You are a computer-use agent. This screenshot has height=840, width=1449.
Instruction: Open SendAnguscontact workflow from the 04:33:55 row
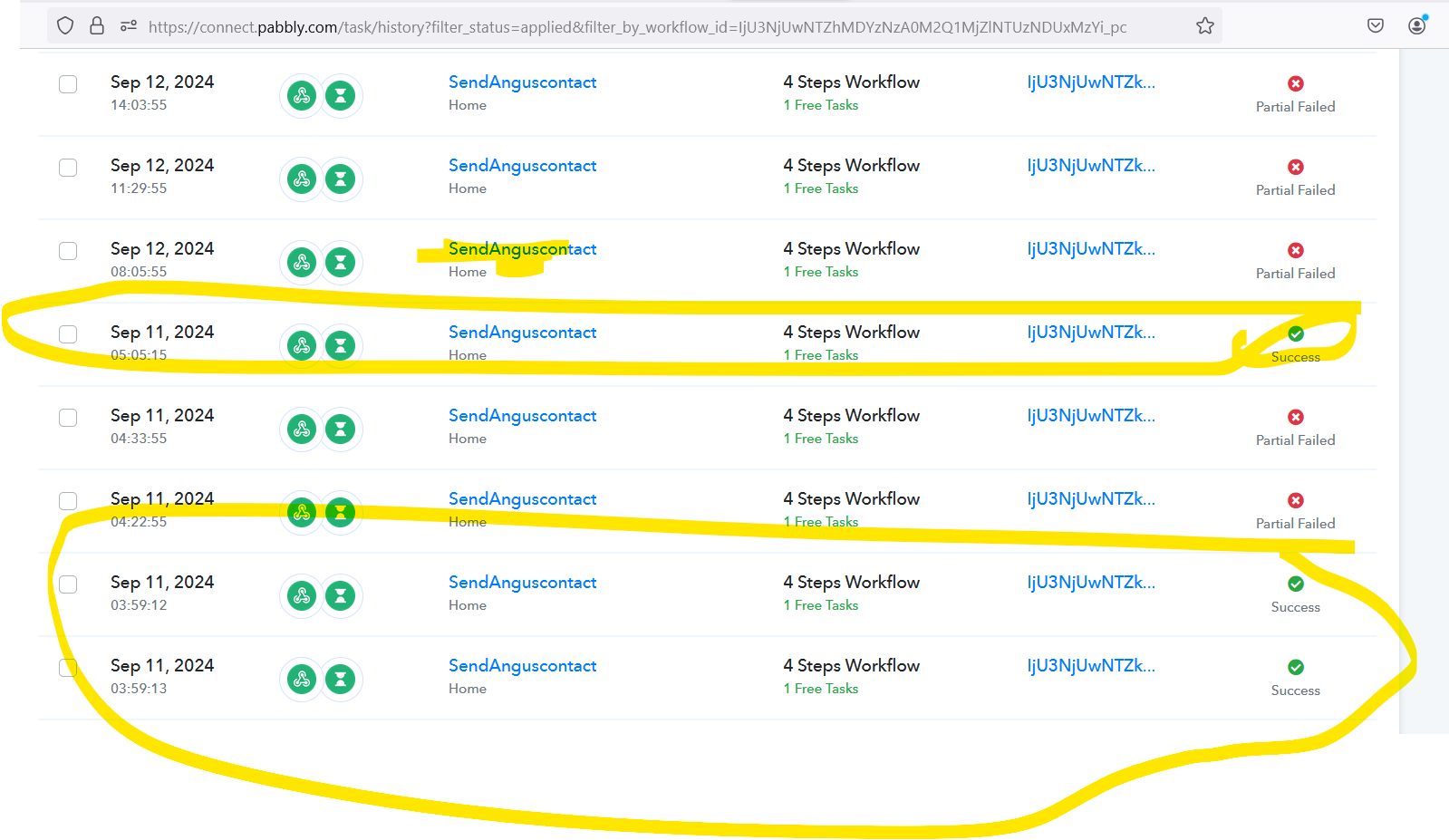[x=522, y=416]
